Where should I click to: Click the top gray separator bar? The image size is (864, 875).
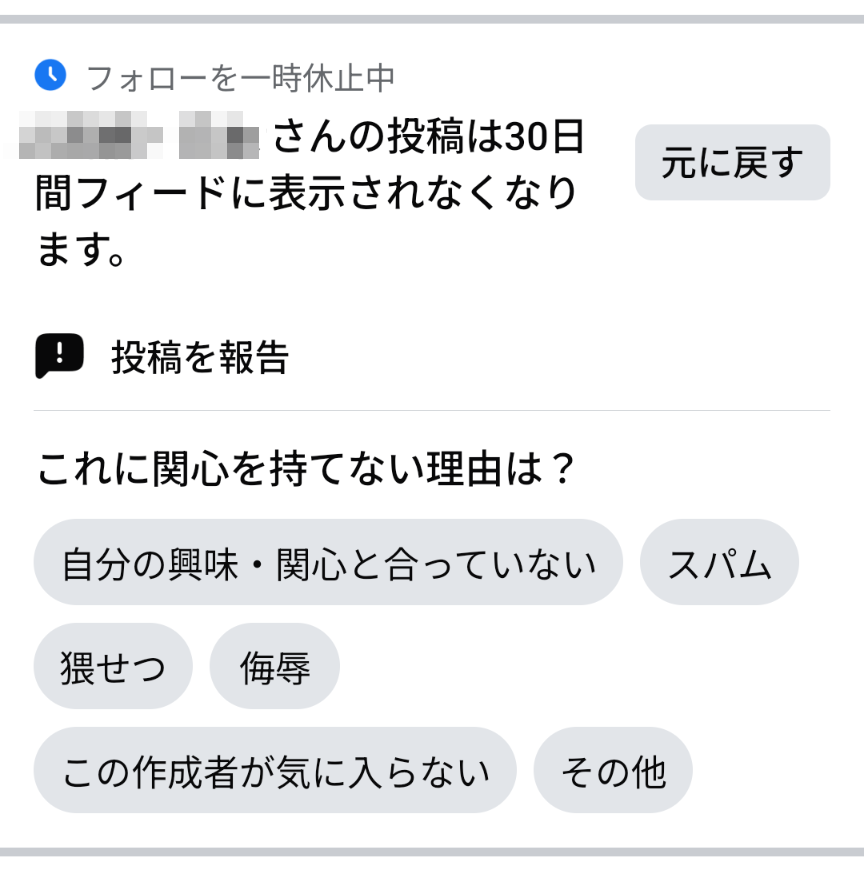click(x=432, y=19)
